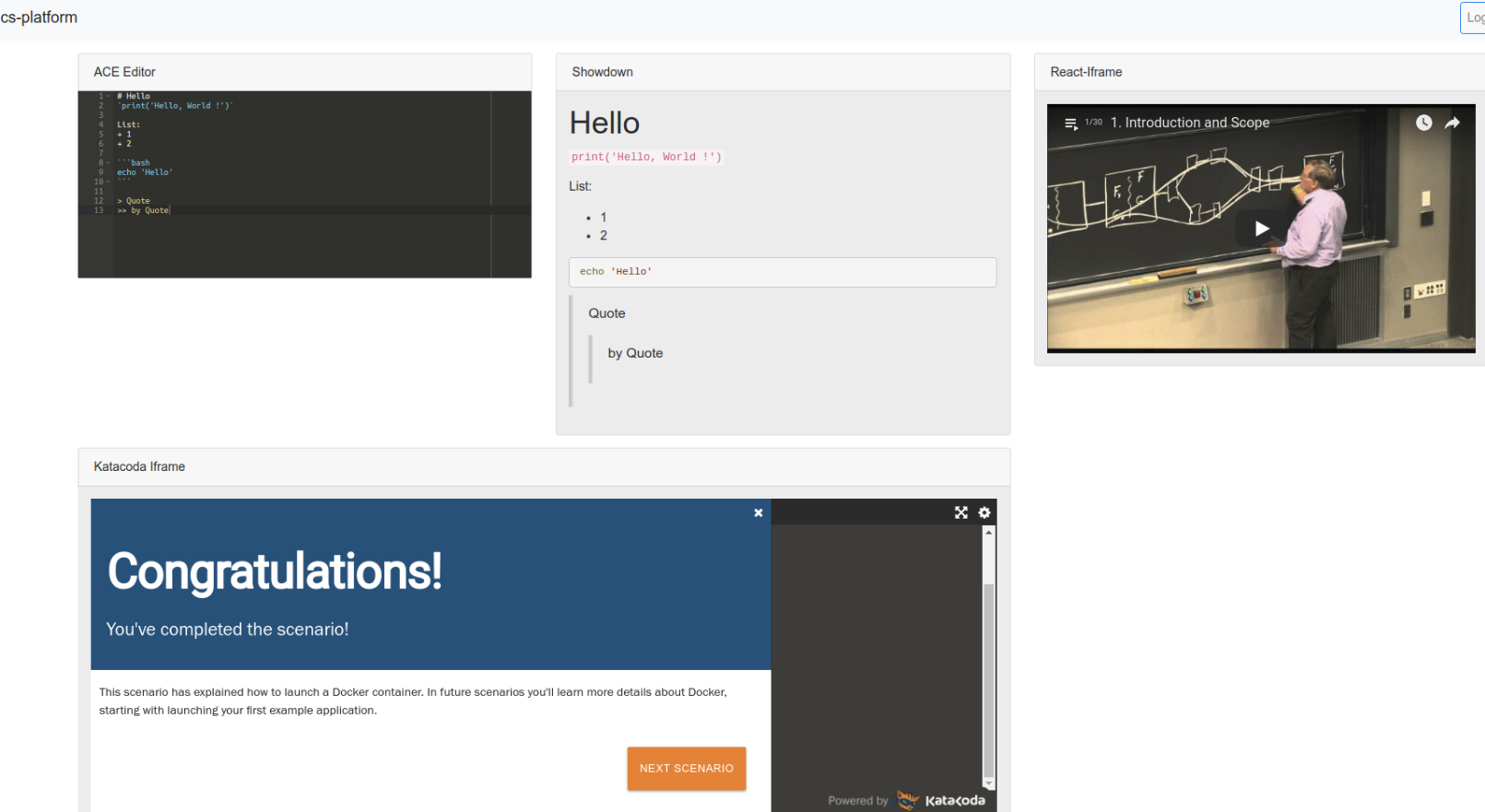Click the 'Hello' heading in Showdown
1485x812 pixels.
pos(605,124)
